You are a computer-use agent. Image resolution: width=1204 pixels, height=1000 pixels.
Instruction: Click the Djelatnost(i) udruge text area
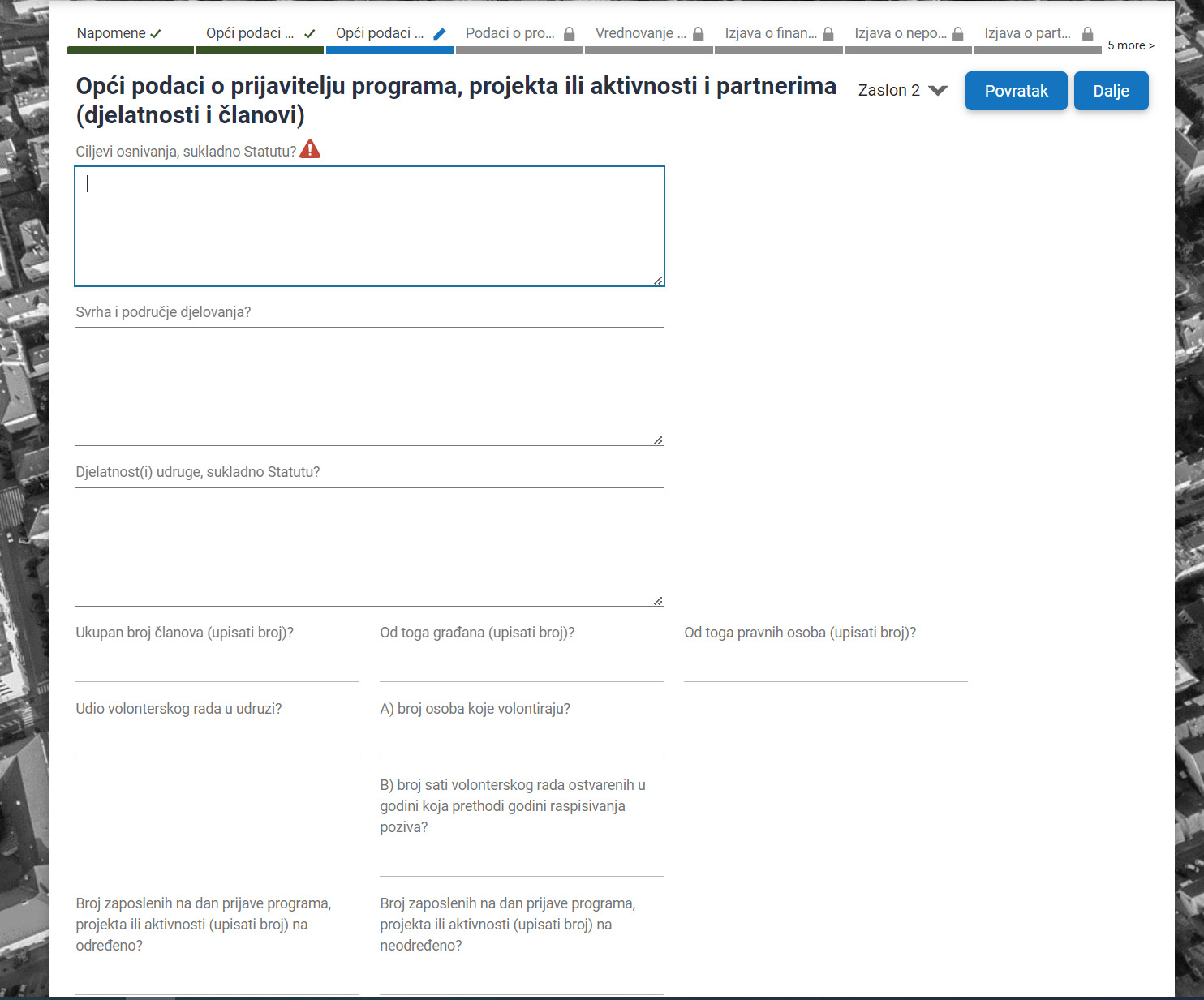pyautogui.click(x=369, y=547)
